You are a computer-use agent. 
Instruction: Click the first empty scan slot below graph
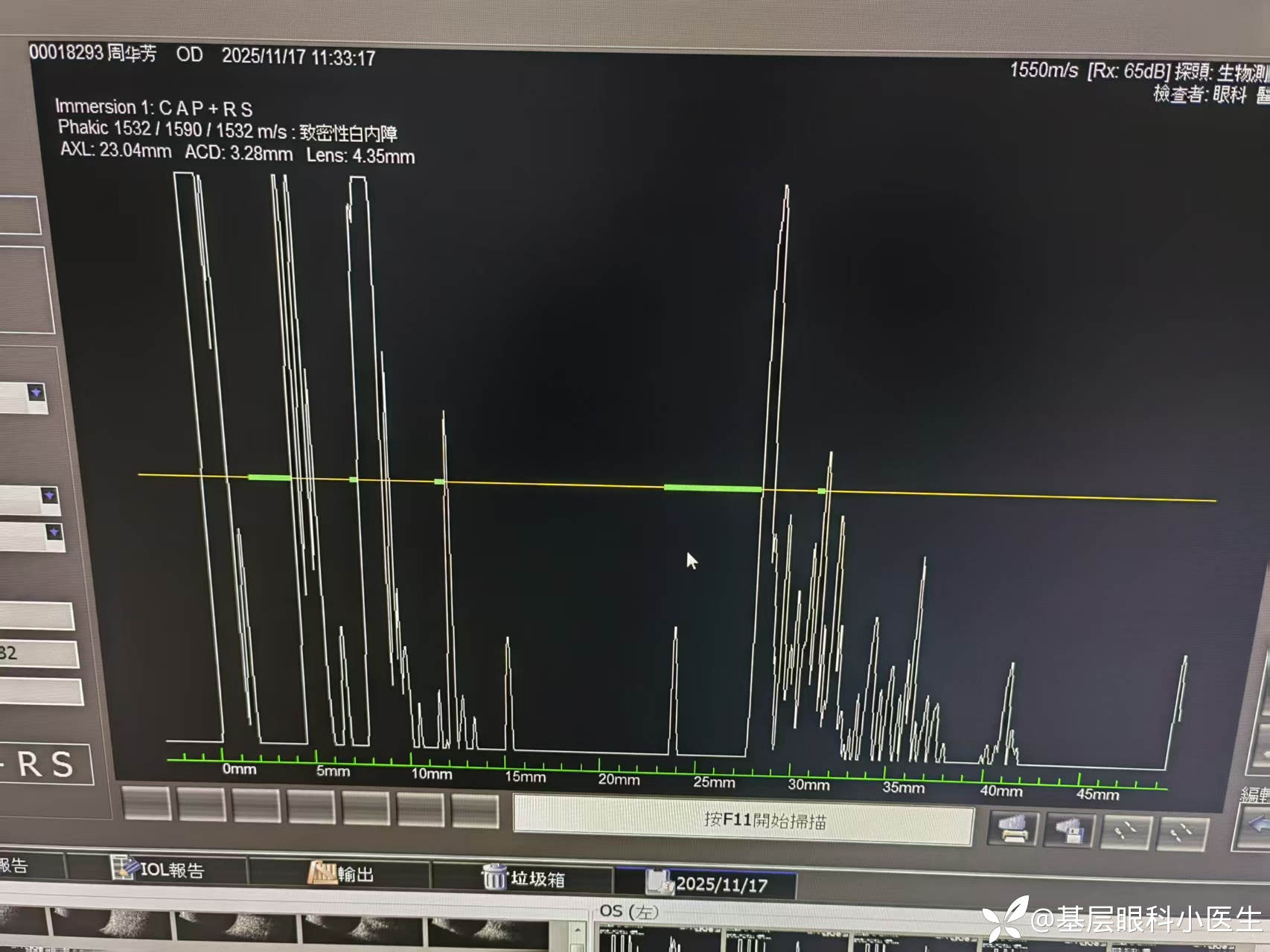146,804
